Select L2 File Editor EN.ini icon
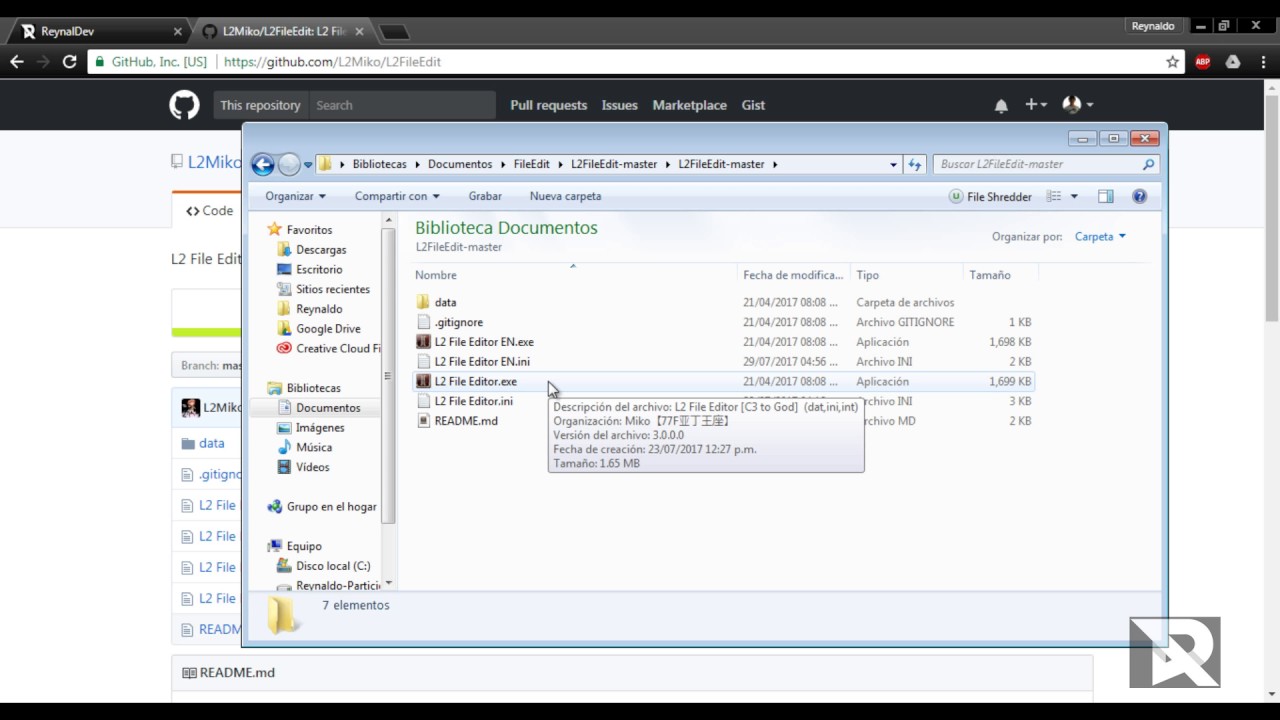 click(x=423, y=361)
